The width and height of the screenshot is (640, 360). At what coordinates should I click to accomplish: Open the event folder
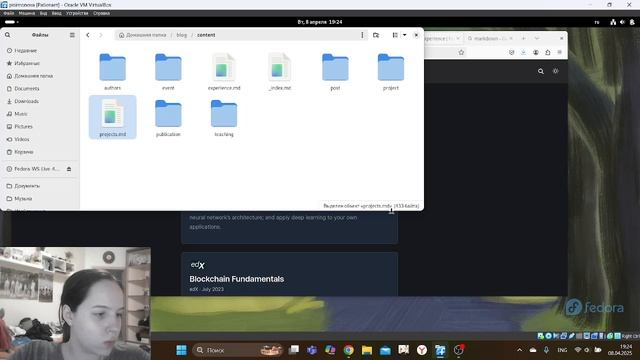pos(168,72)
